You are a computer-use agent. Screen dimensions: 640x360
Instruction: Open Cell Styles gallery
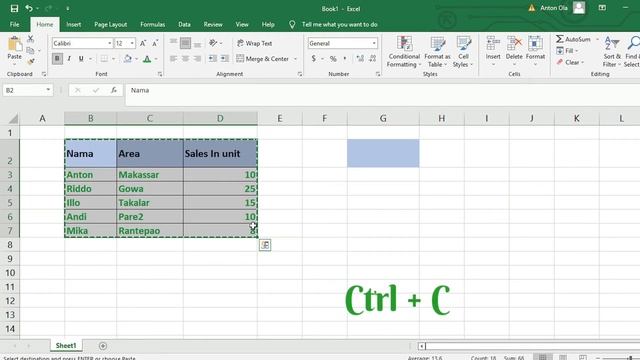click(463, 52)
